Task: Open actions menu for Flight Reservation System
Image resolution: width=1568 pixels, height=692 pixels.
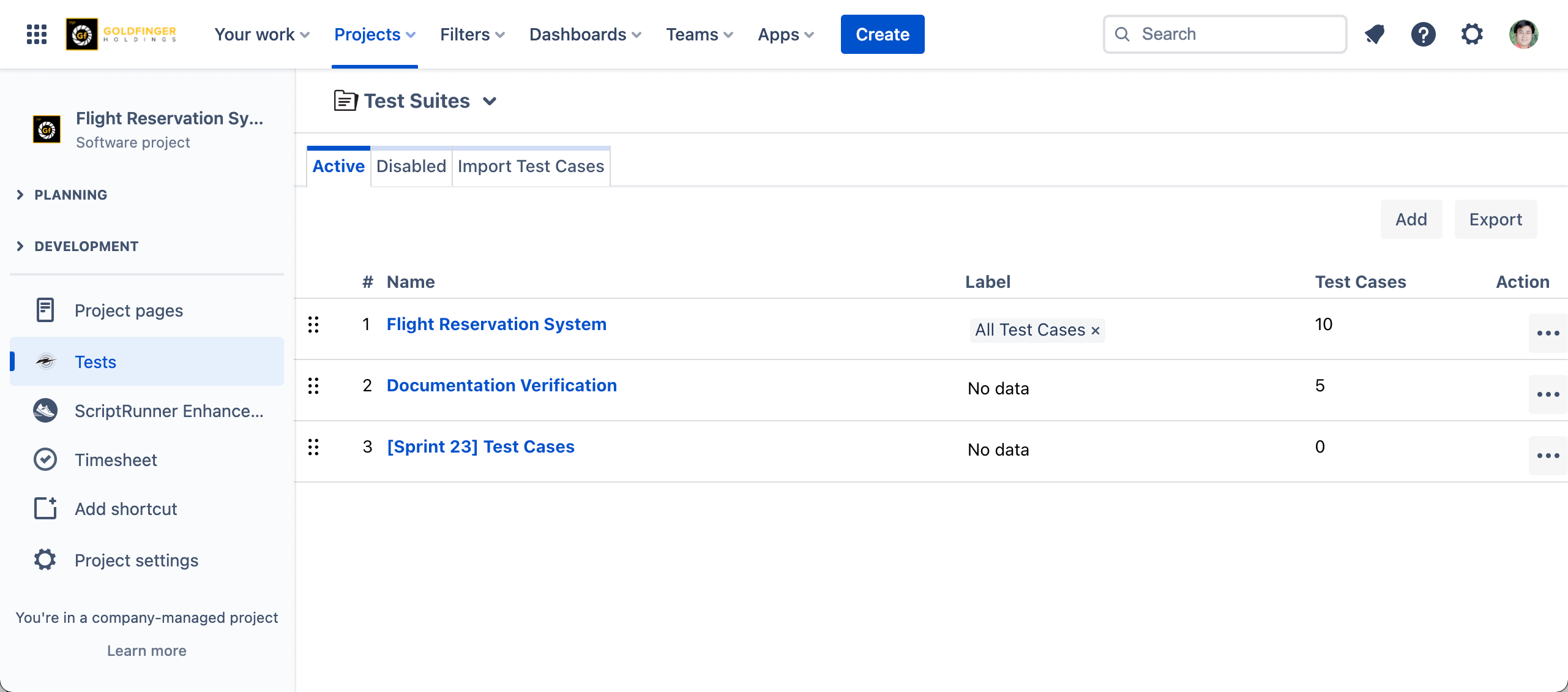Action: click(x=1547, y=333)
